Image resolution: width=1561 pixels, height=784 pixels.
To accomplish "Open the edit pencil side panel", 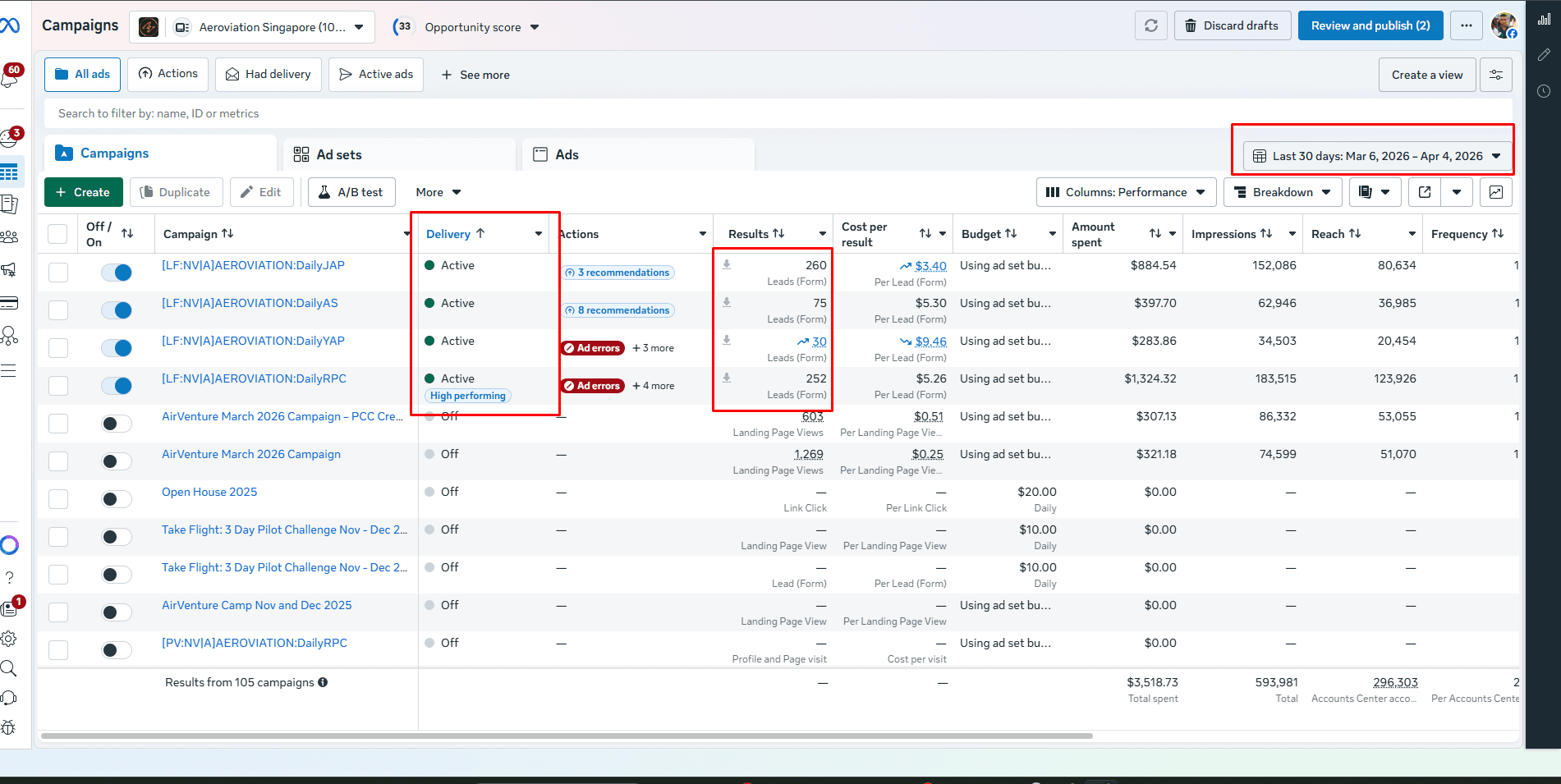I will [1544, 55].
